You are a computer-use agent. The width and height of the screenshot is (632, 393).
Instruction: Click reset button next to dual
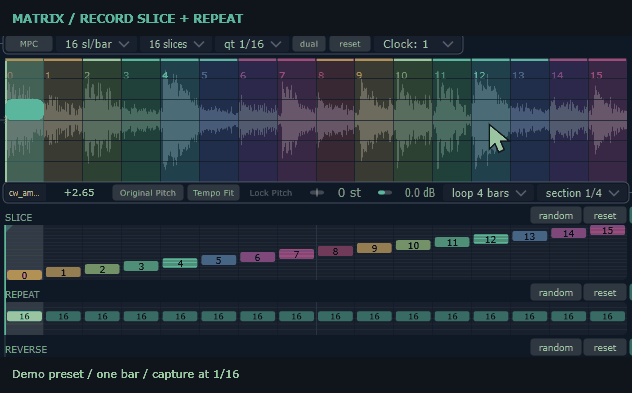tap(349, 44)
